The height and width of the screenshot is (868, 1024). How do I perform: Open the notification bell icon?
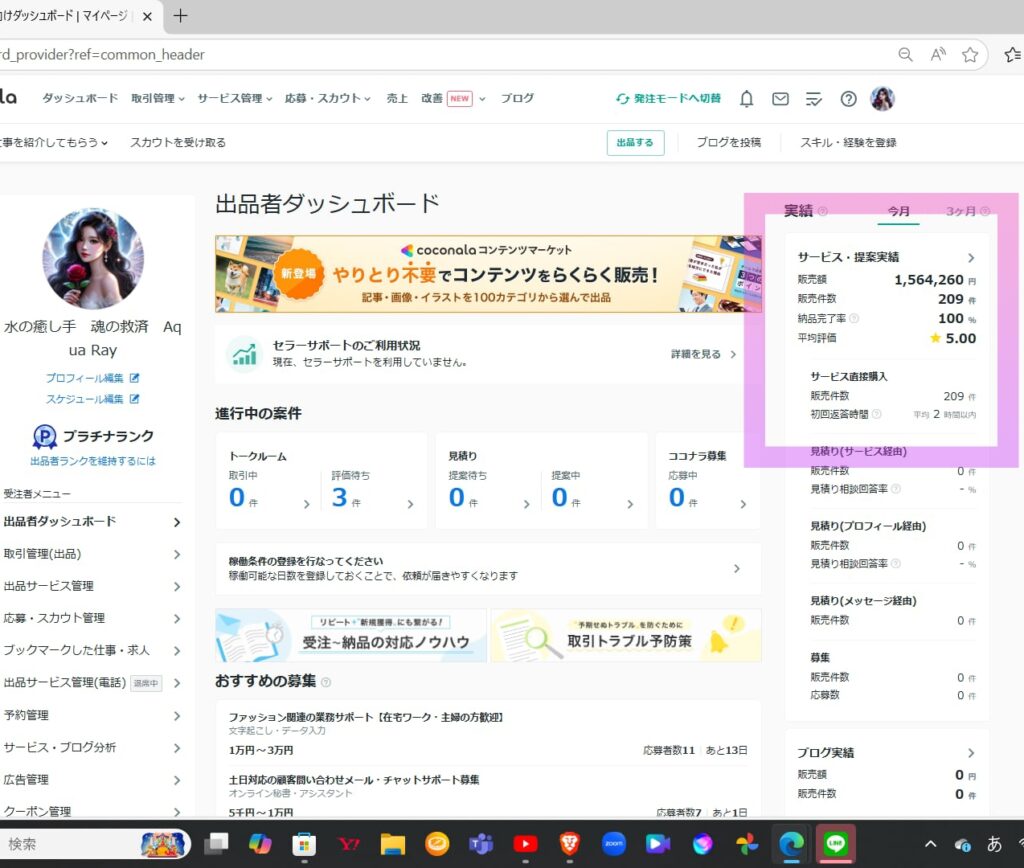click(746, 99)
